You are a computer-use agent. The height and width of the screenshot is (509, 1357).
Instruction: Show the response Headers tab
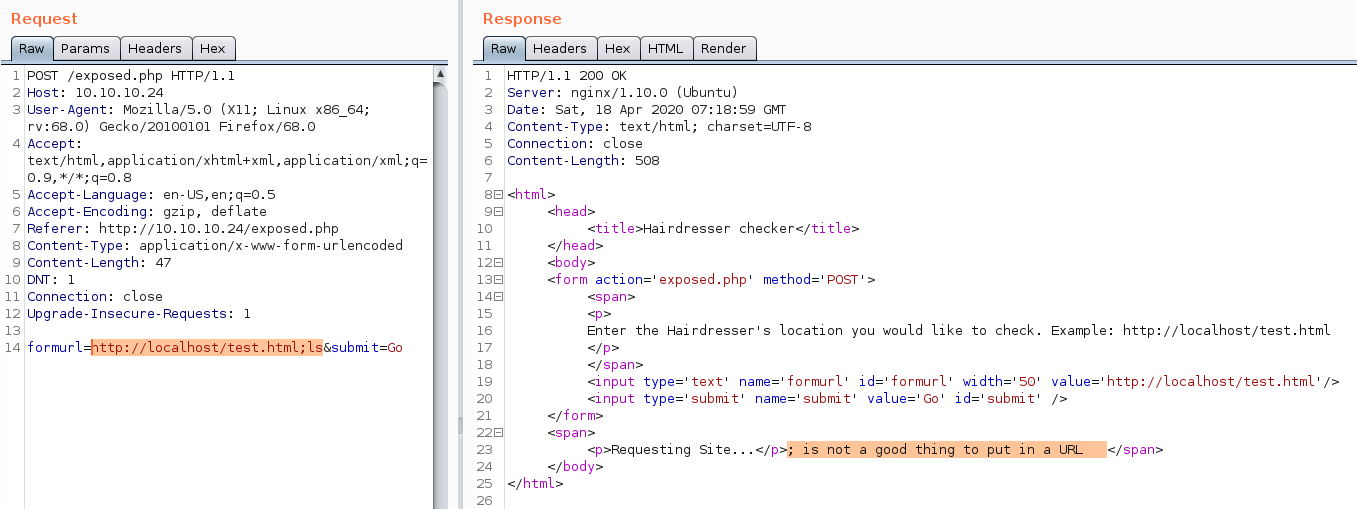(x=560, y=48)
